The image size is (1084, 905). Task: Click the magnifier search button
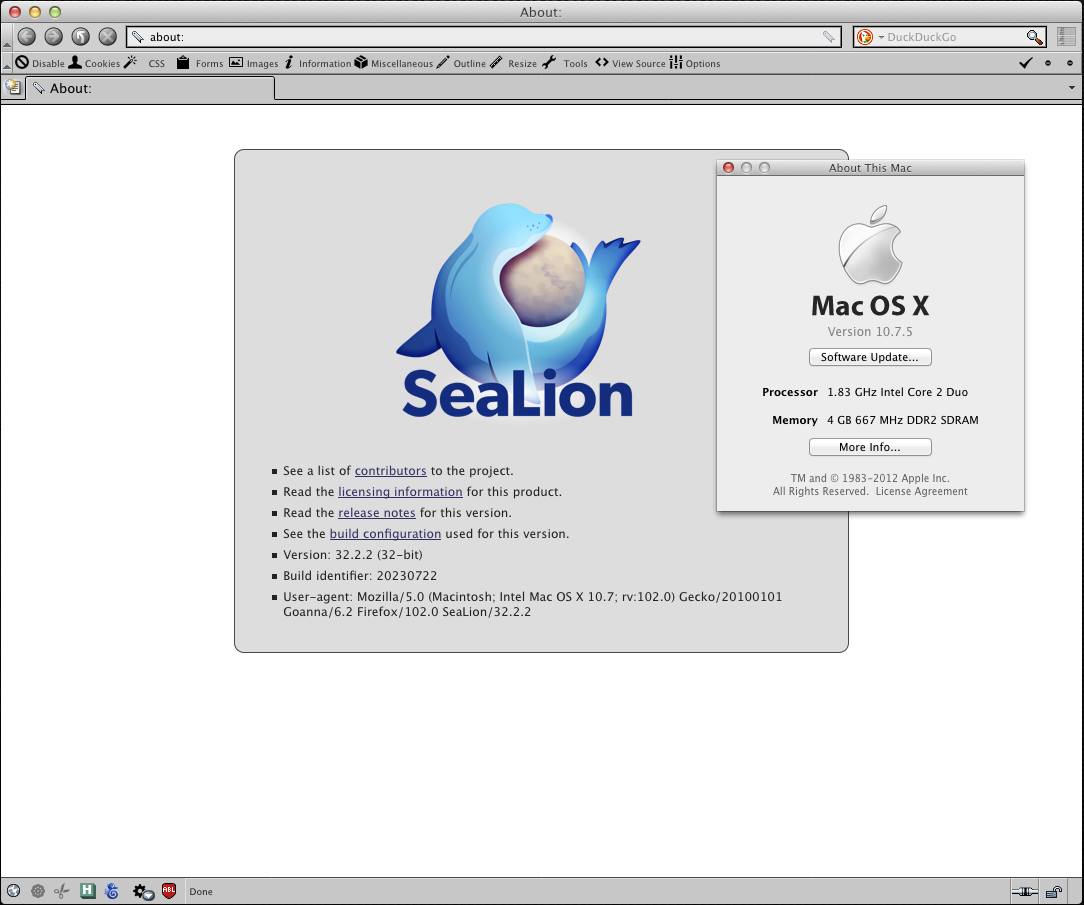[1034, 37]
